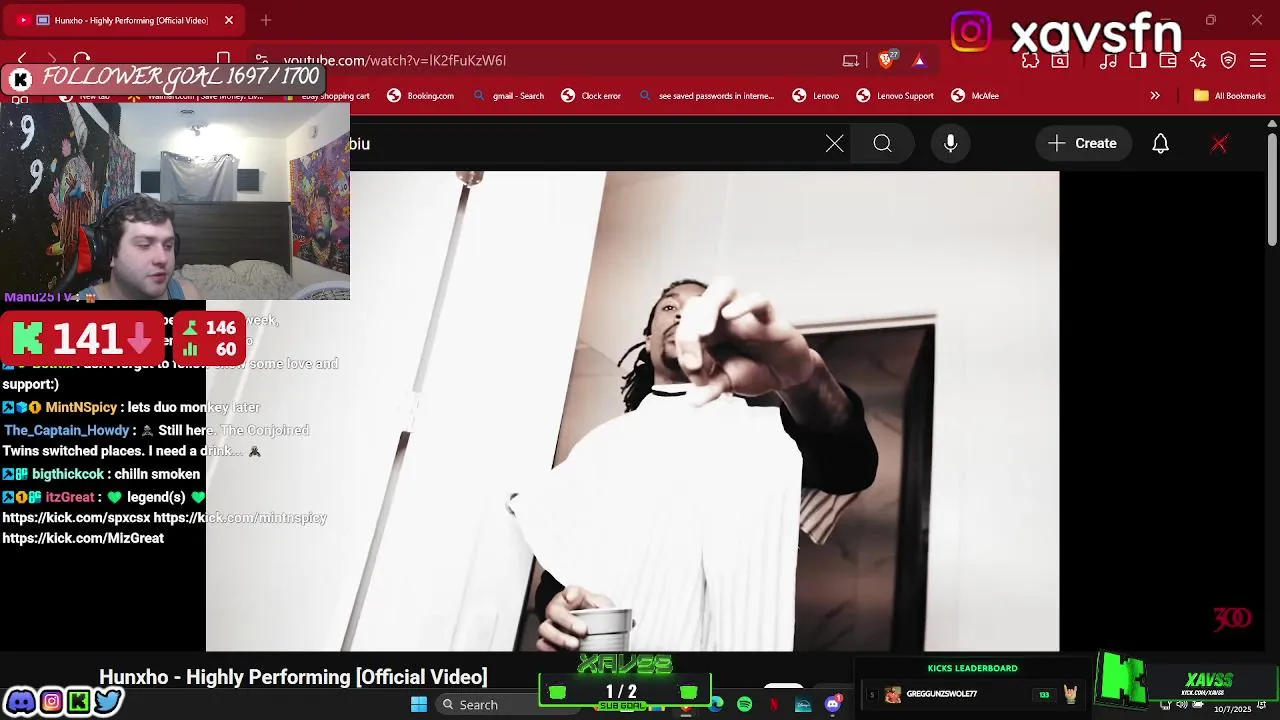Image resolution: width=1280 pixels, height=720 pixels.
Task: Click the https://kick.com/MizGreat chat link
Action: [83, 538]
